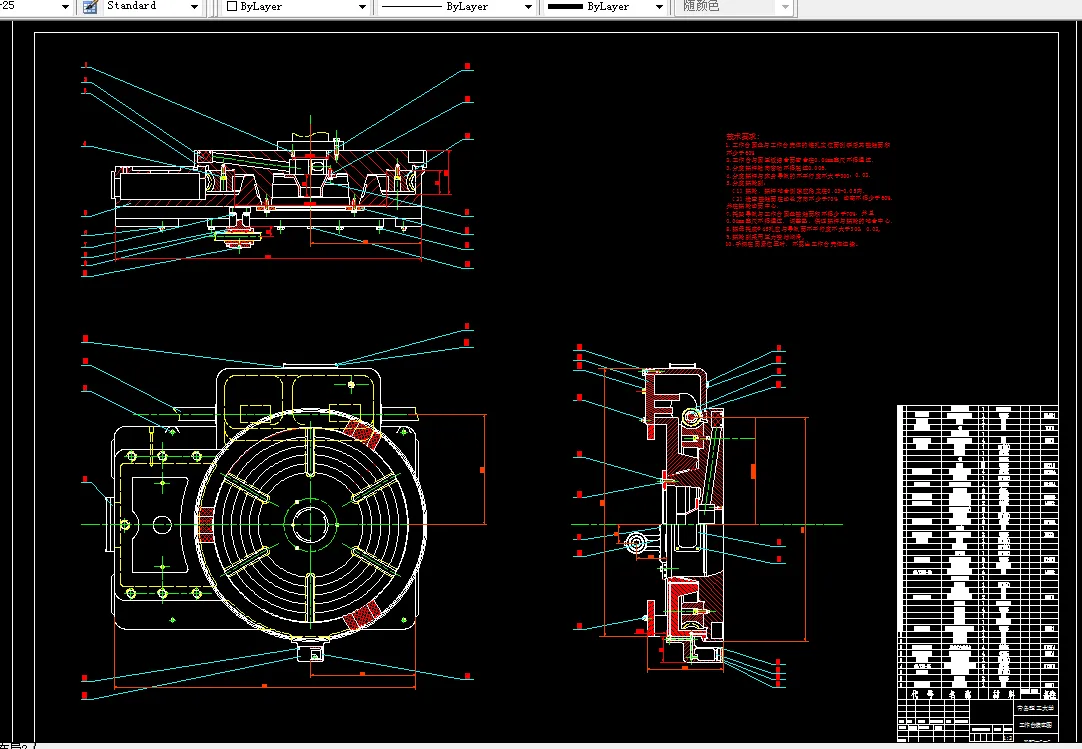Click the center hub of the circular worktable
This screenshot has width=1082, height=749.
311,525
